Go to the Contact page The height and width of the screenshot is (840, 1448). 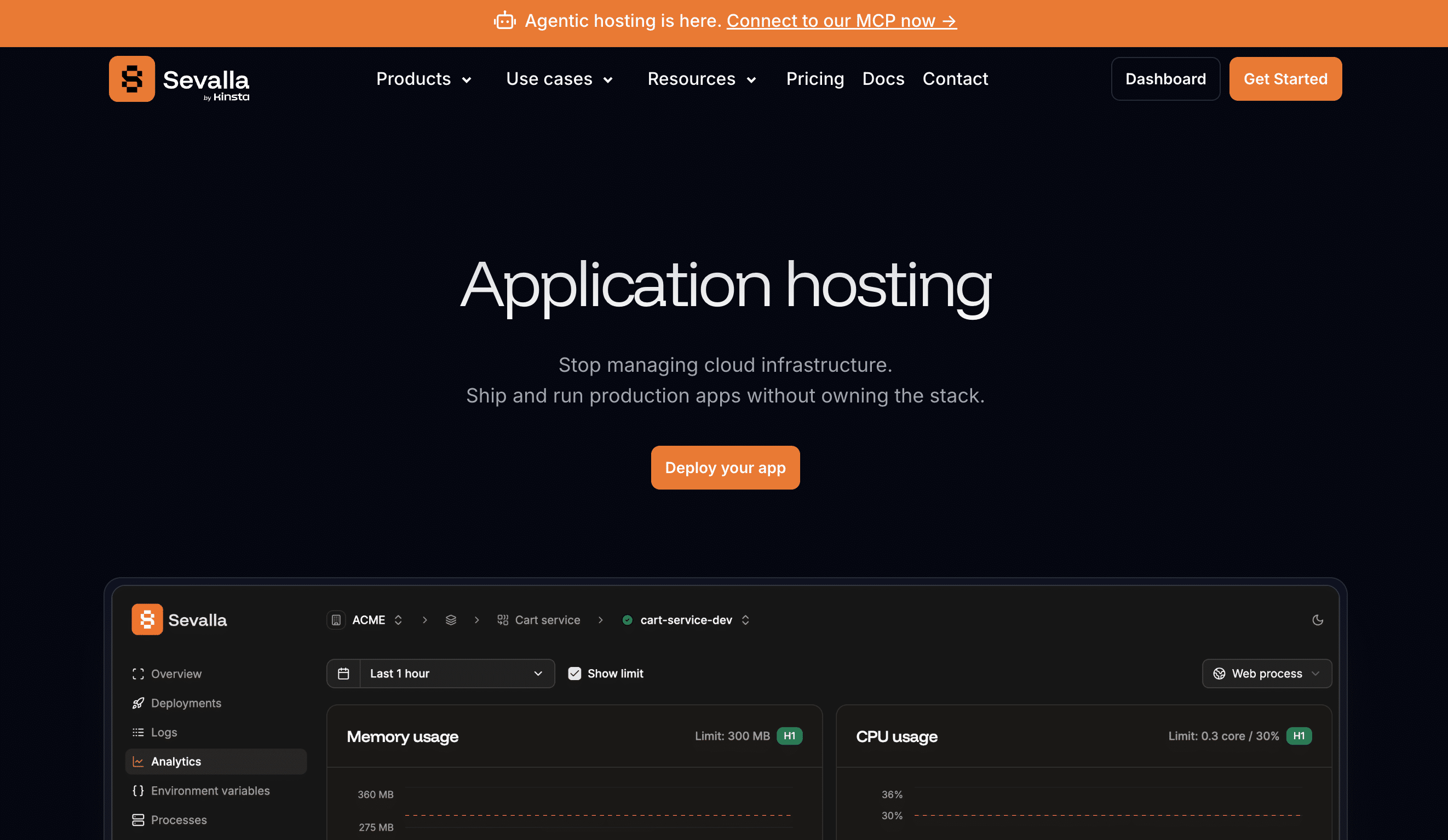[x=955, y=79]
